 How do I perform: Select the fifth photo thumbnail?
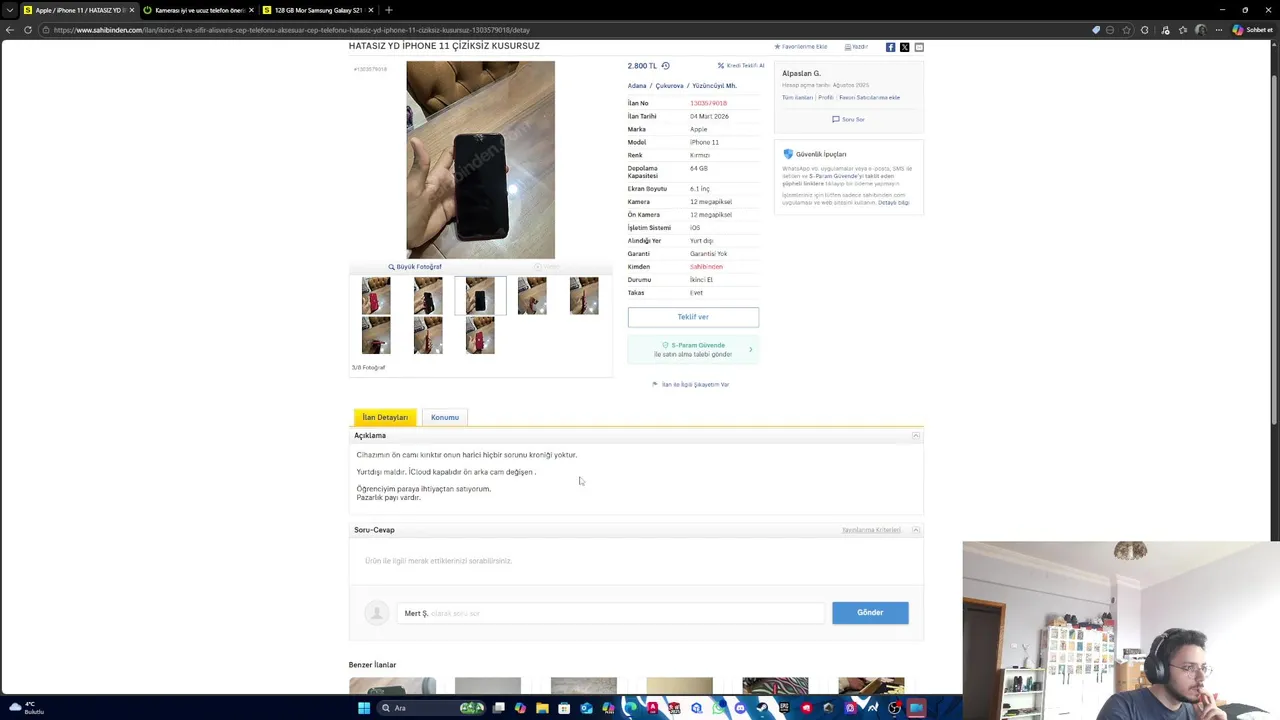tap(584, 296)
